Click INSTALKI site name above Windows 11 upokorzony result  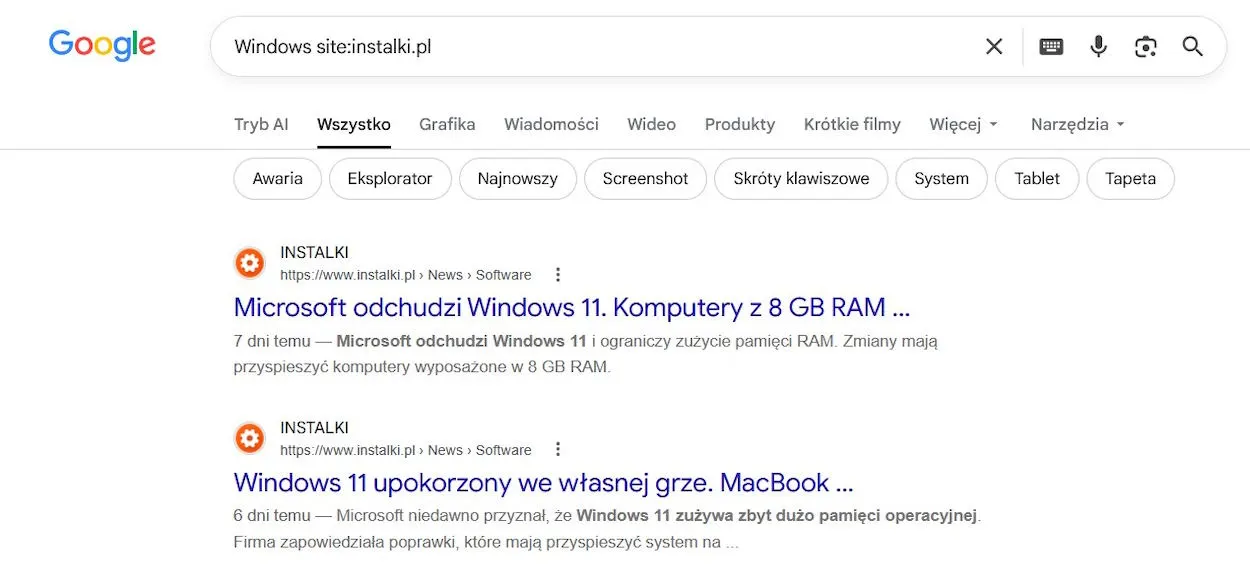tap(314, 427)
